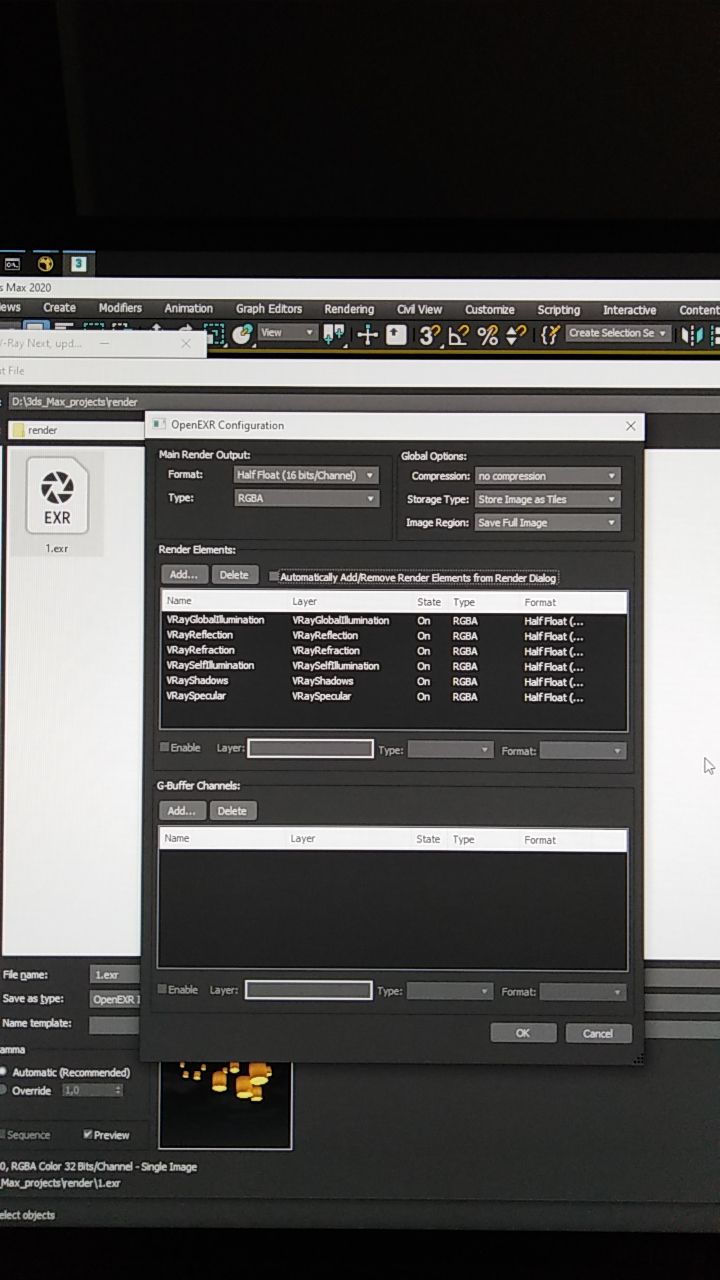Open Create Selection Set dropdown
The height and width of the screenshot is (1280, 720).
pyautogui.click(x=618, y=333)
